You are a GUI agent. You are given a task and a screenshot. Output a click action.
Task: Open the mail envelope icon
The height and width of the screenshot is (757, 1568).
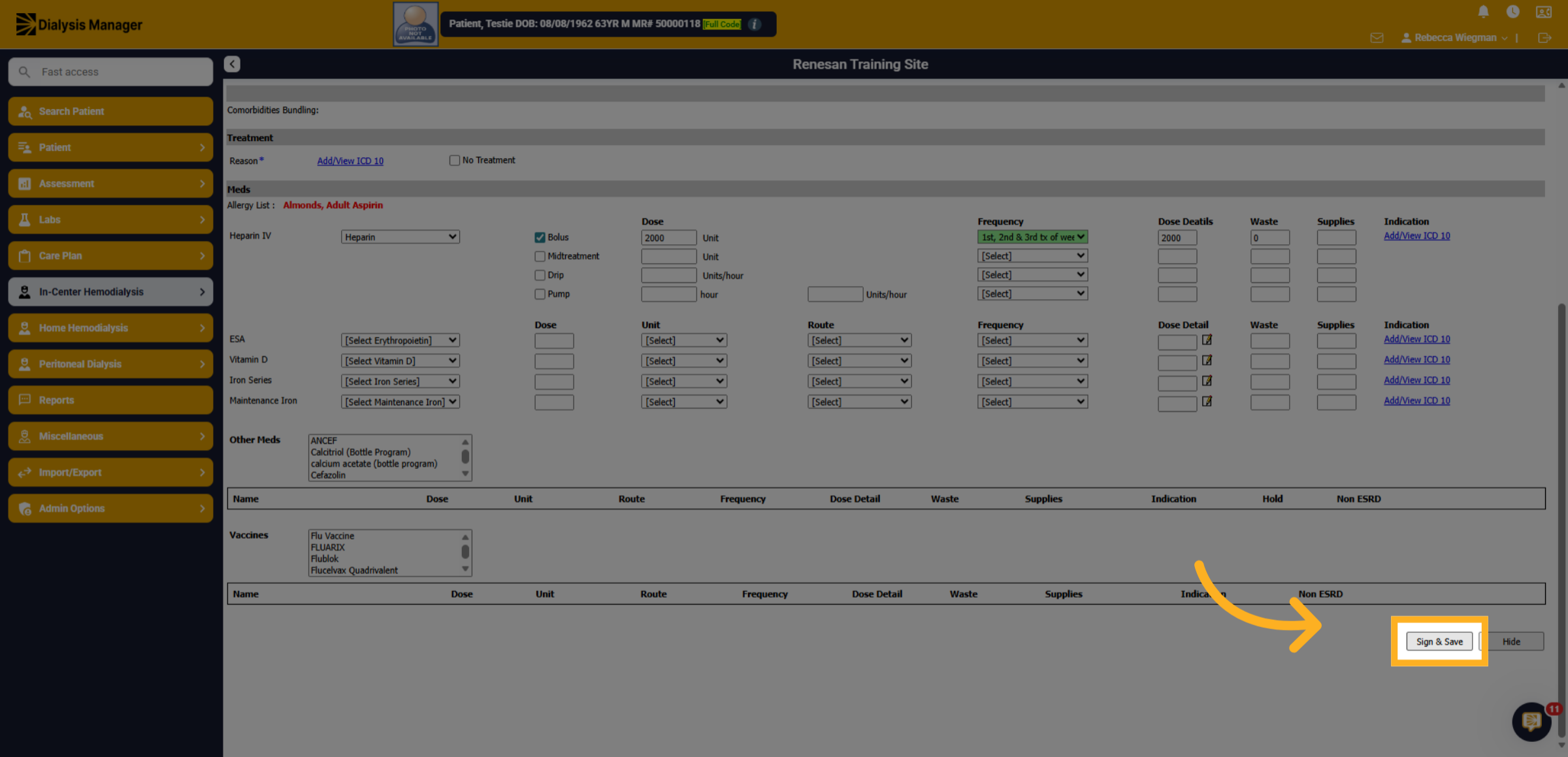click(1377, 38)
